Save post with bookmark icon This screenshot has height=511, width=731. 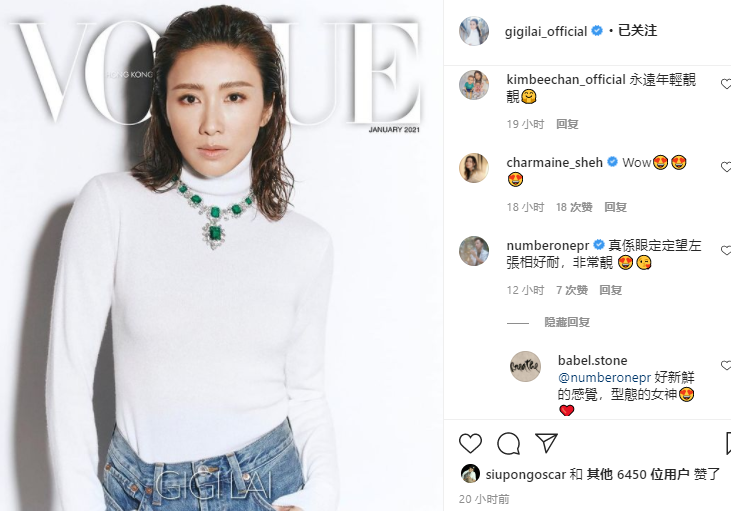click(x=728, y=443)
